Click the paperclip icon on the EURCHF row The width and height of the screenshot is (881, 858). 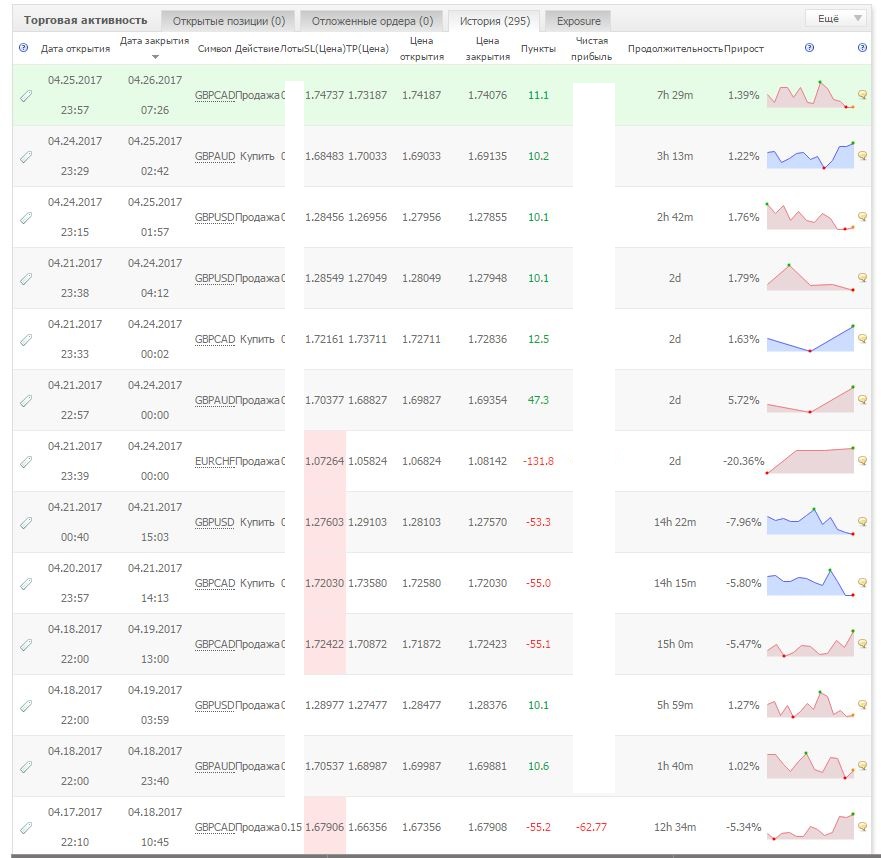click(26, 462)
